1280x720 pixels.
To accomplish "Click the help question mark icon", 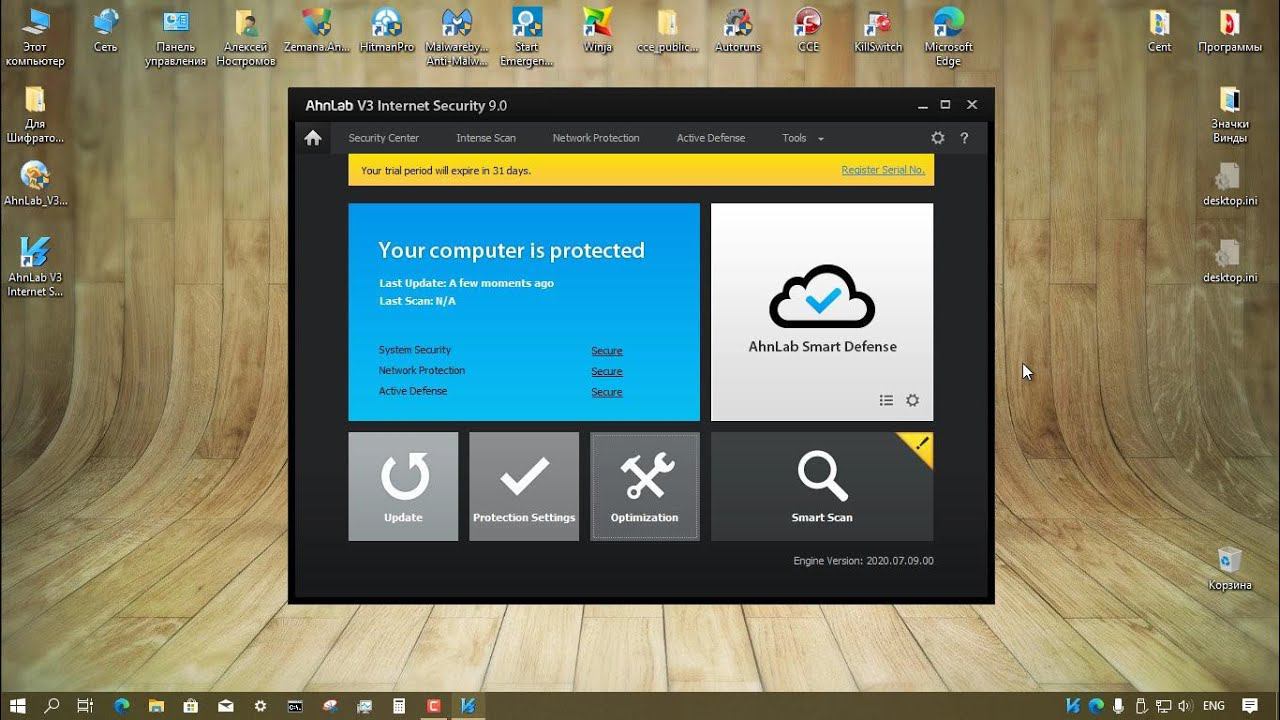I will click(x=964, y=138).
